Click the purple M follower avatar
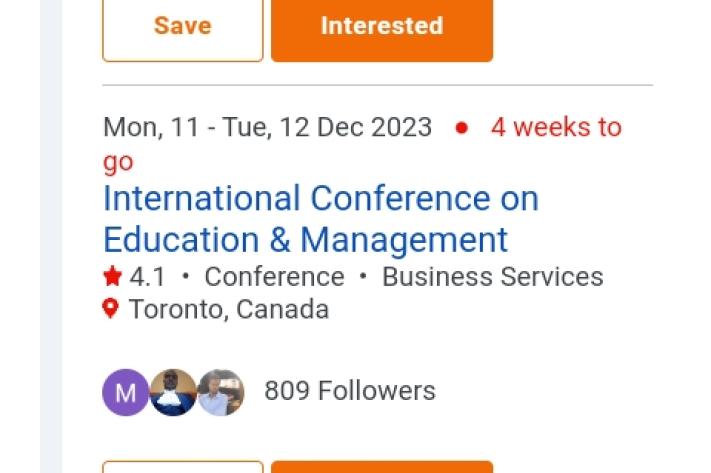Image resolution: width=711 pixels, height=473 pixels. [x=125, y=392]
